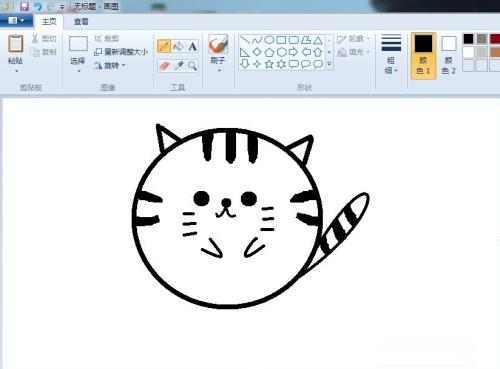
Task: Select the Pencil tool
Action: tap(164, 46)
